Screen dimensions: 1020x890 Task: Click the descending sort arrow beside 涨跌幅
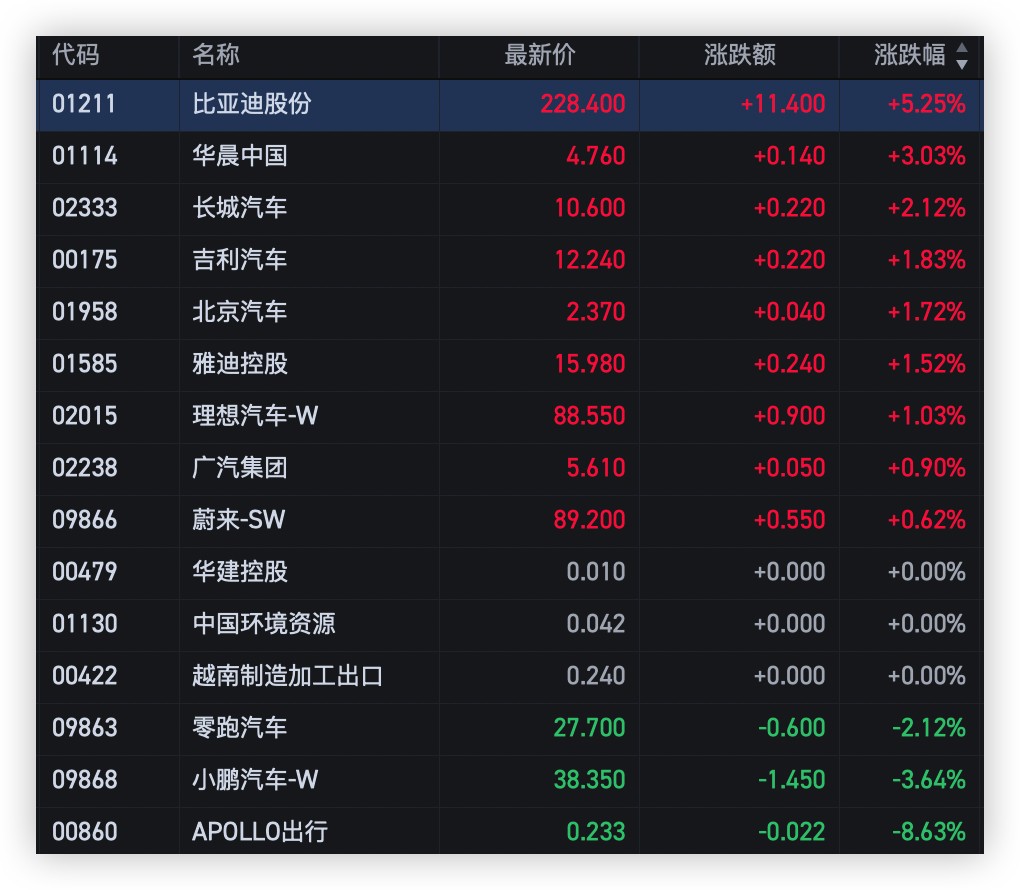tap(962, 64)
